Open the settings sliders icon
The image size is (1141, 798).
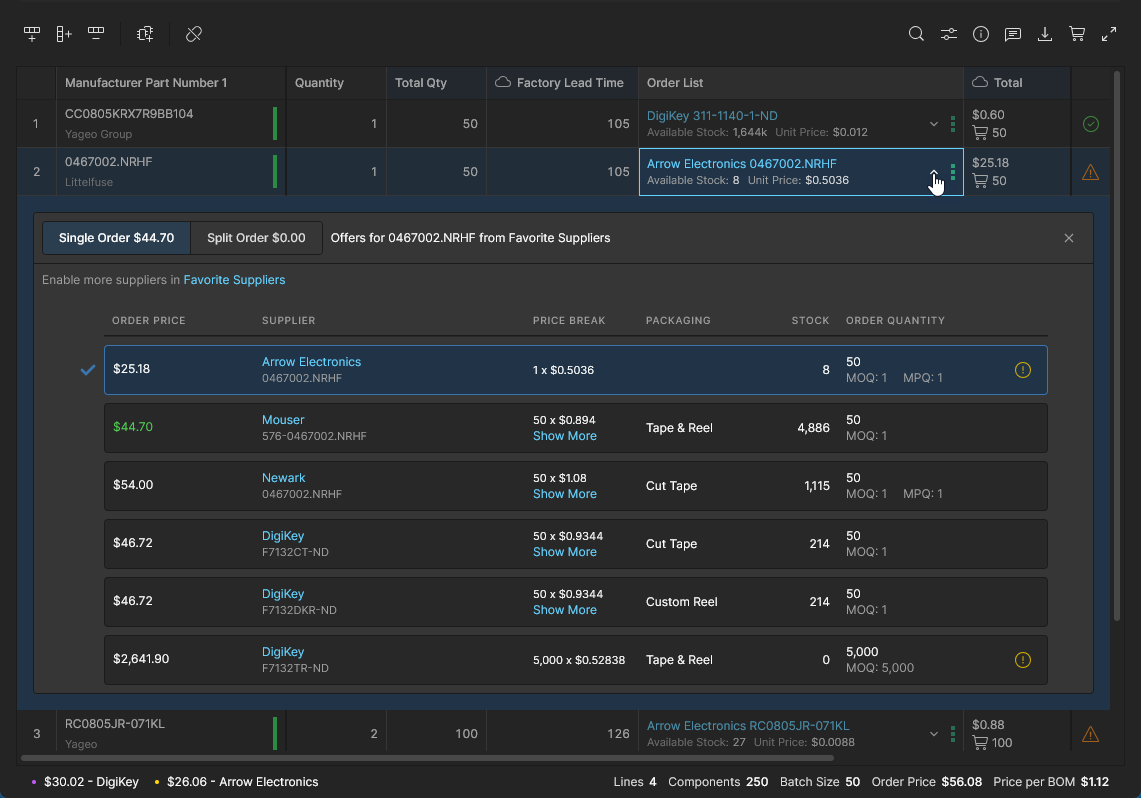coord(948,34)
